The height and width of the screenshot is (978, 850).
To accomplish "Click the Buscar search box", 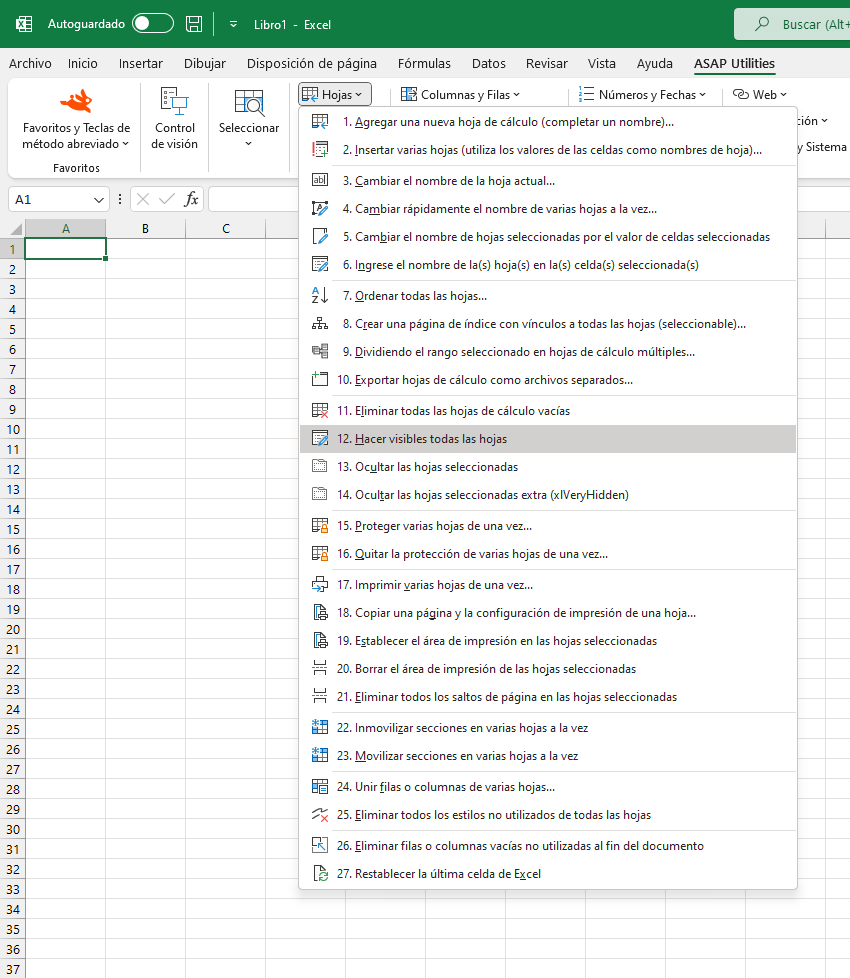I will (x=792, y=24).
